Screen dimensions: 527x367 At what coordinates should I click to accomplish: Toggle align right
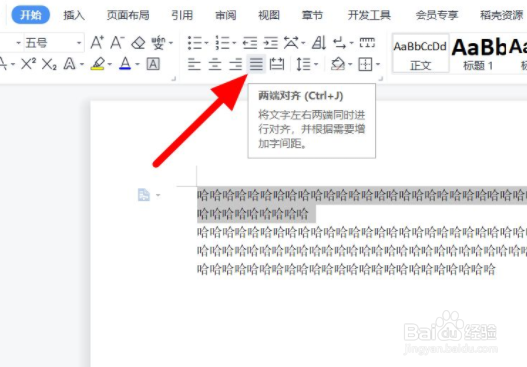(x=236, y=64)
